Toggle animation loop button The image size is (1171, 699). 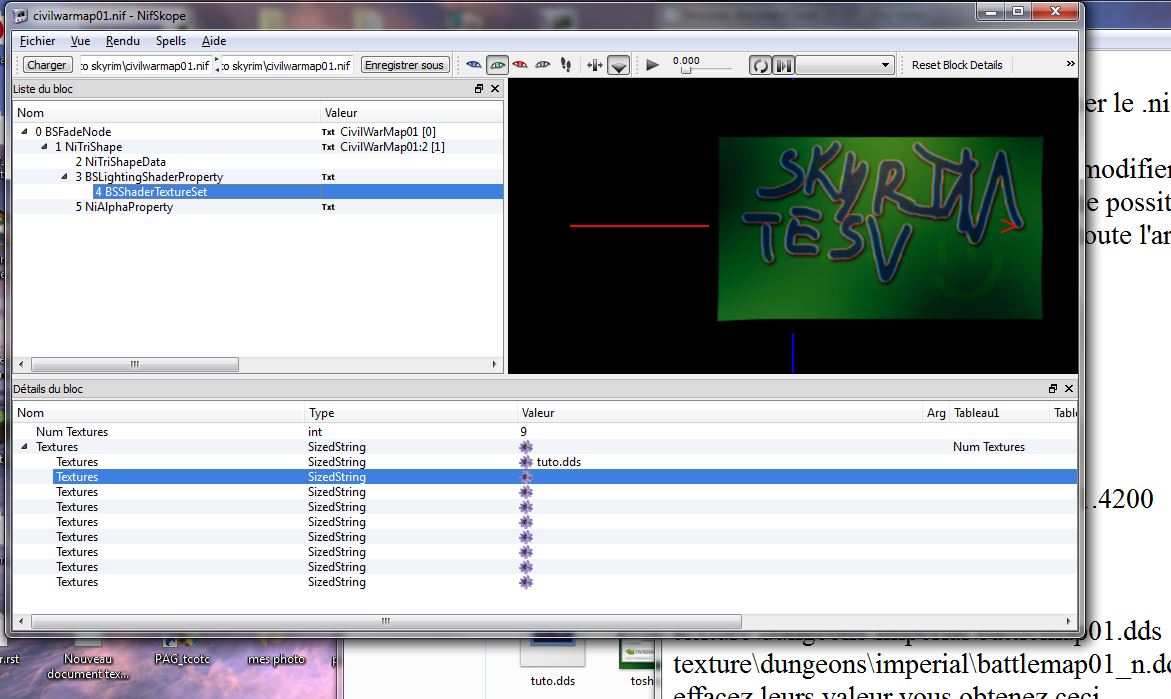[761, 65]
